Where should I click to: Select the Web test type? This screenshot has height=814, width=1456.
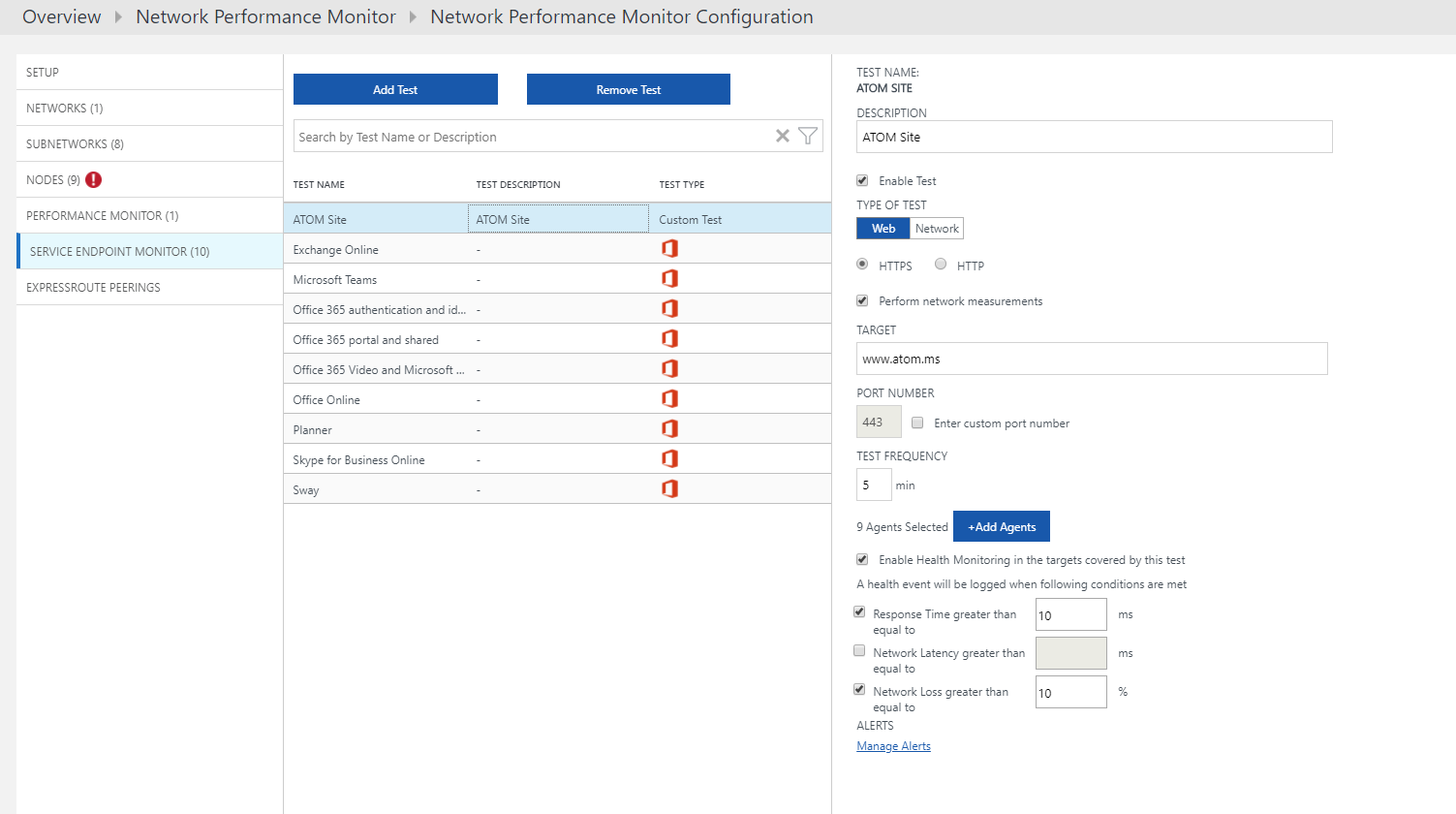coord(883,229)
